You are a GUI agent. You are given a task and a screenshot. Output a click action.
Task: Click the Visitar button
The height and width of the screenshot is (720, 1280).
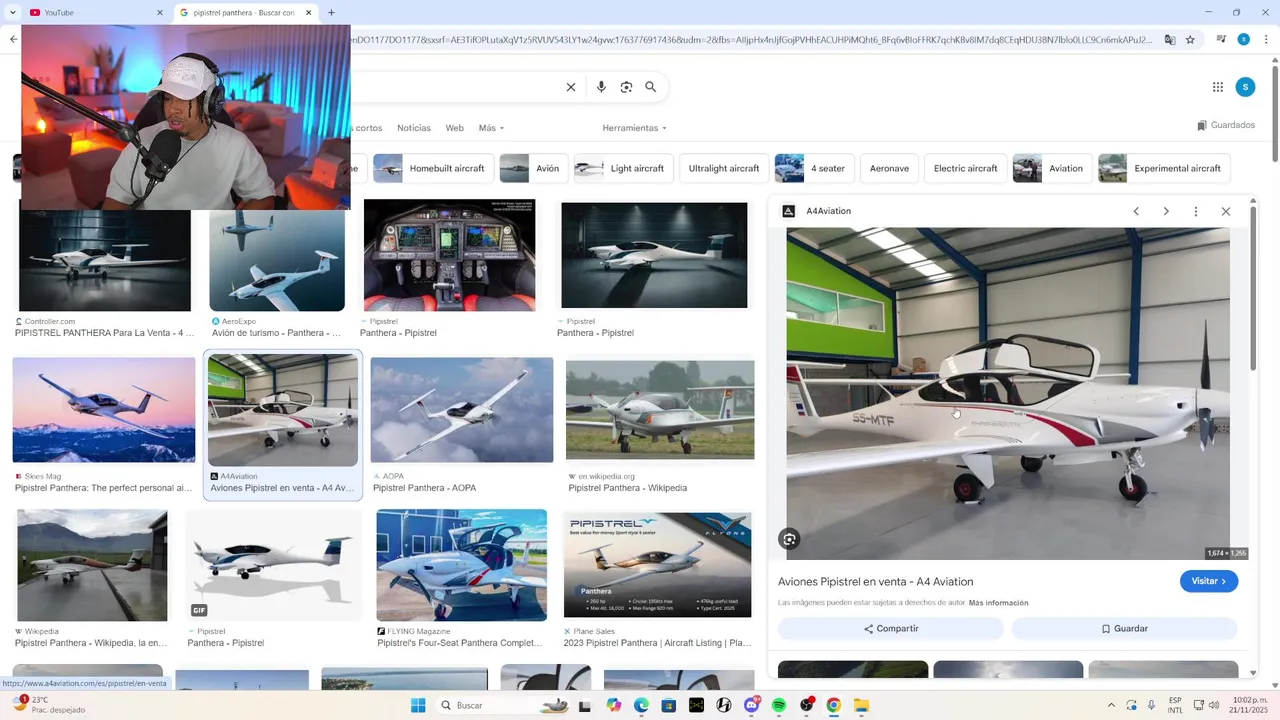point(1208,581)
